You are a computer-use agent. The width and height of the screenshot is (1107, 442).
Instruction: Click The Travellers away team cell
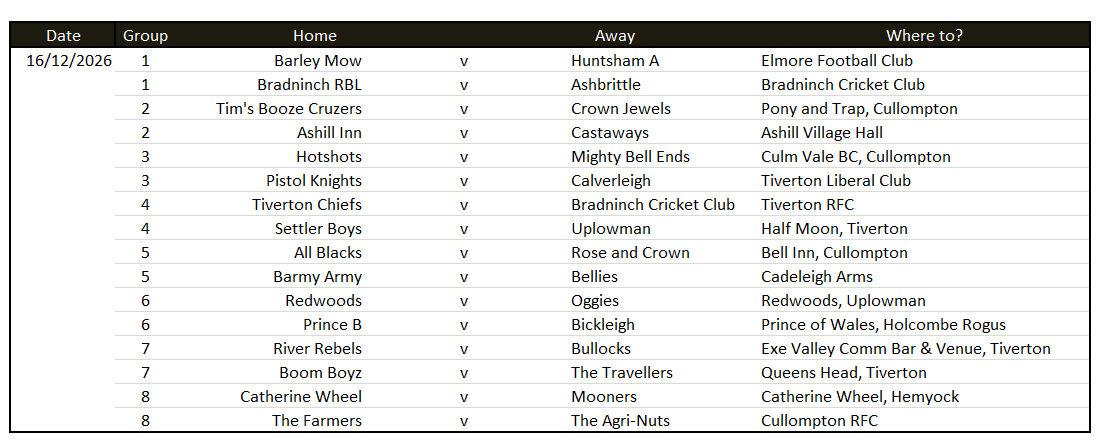[622, 373]
